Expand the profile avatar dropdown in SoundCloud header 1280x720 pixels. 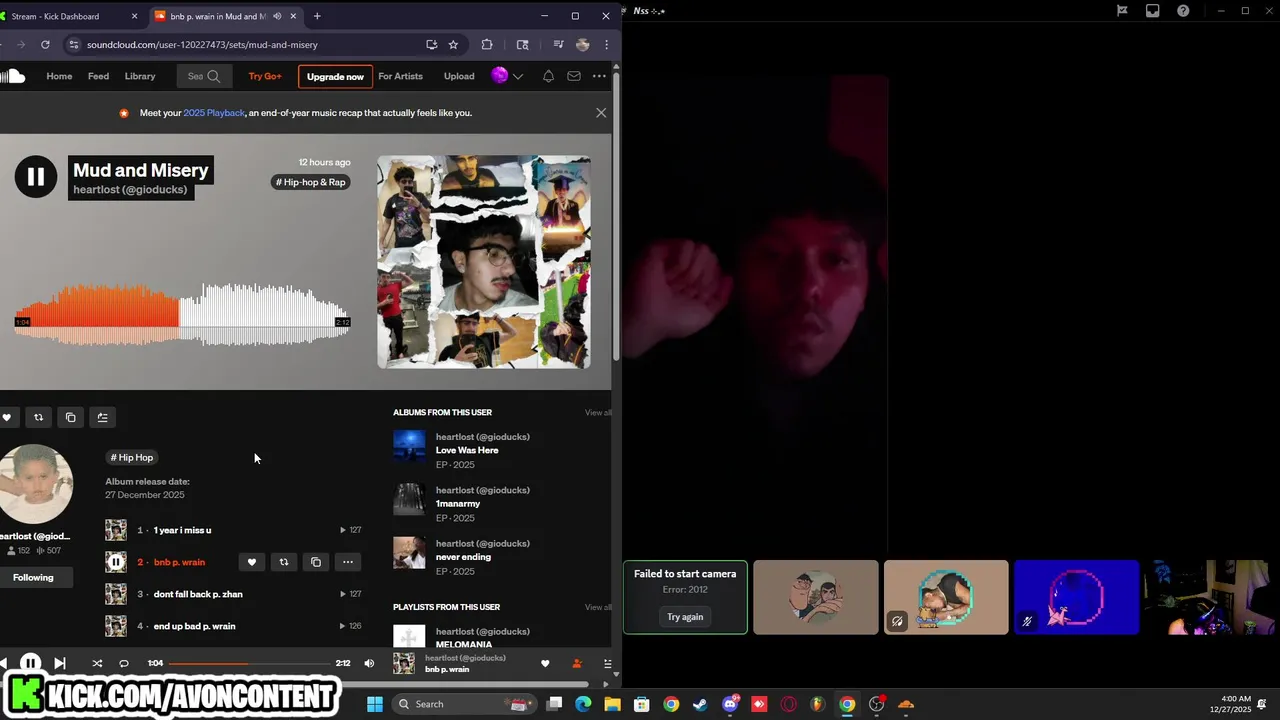(x=507, y=76)
